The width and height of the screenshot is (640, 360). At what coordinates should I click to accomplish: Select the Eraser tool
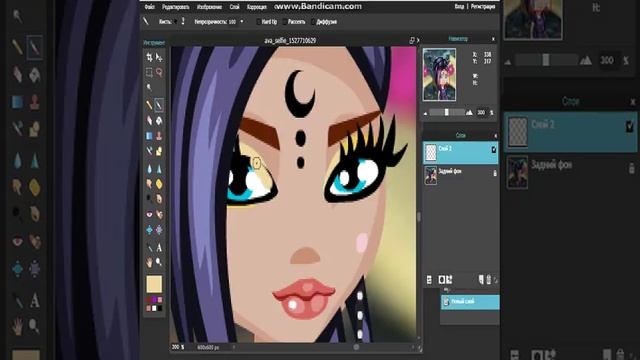149,120
